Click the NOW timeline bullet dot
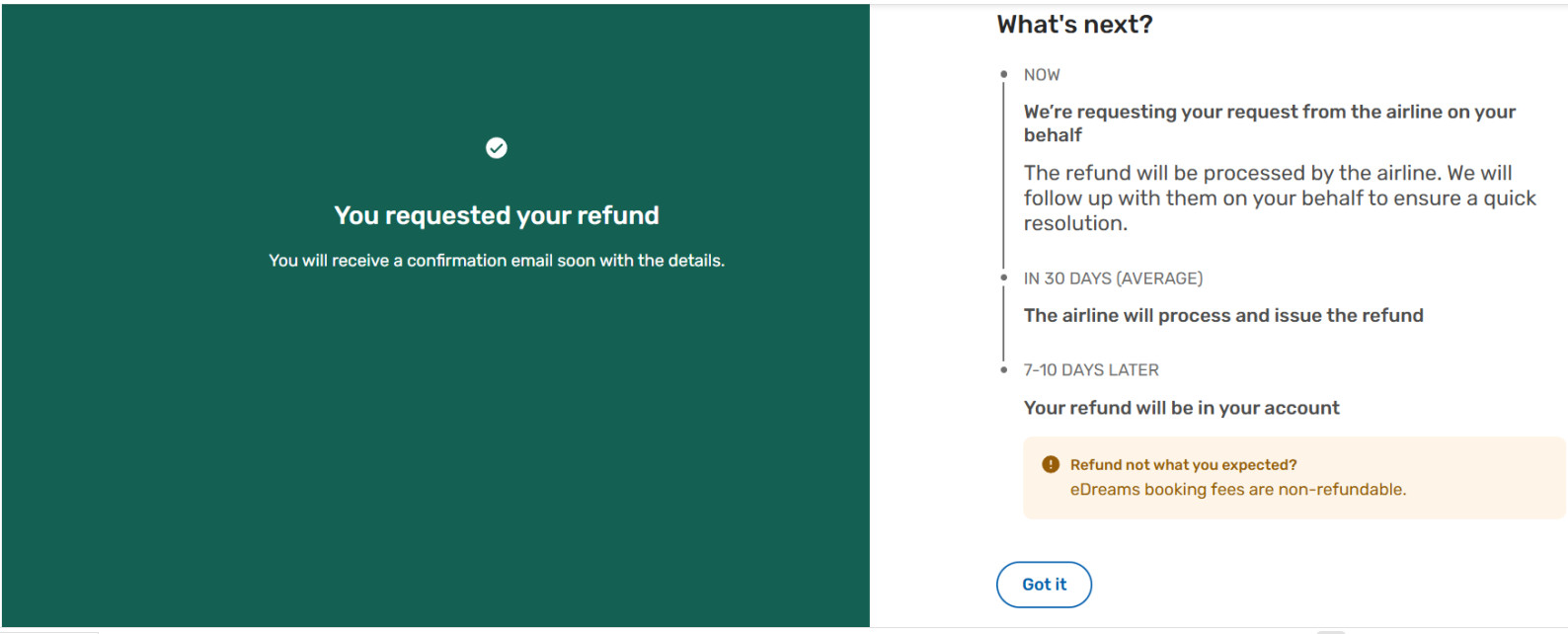 click(x=1004, y=74)
